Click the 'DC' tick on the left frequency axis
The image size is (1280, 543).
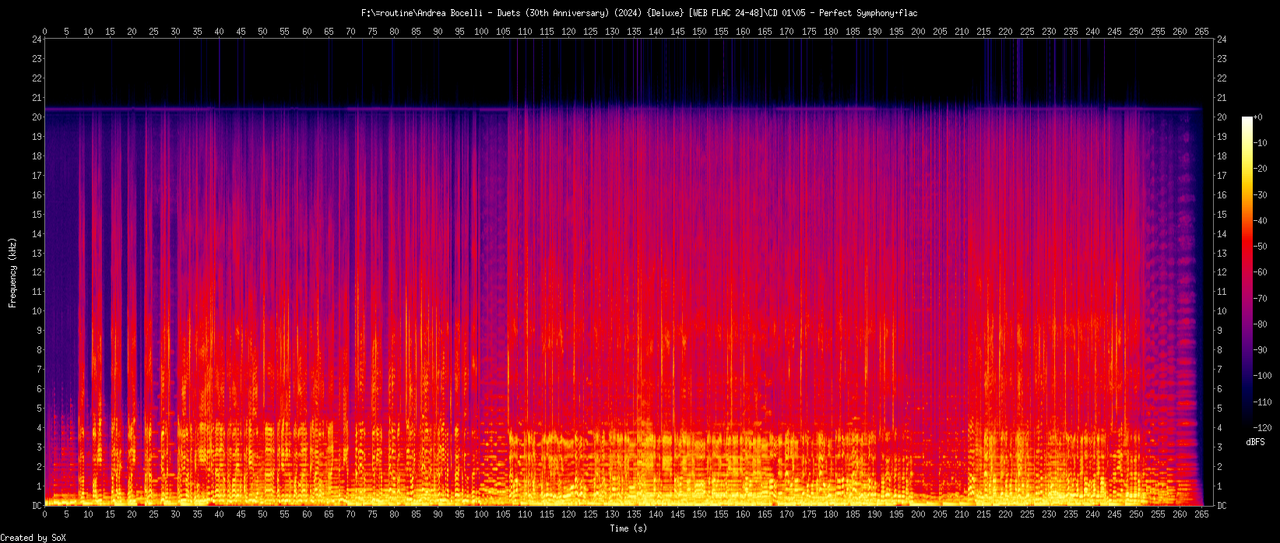click(x=36, y=506)
